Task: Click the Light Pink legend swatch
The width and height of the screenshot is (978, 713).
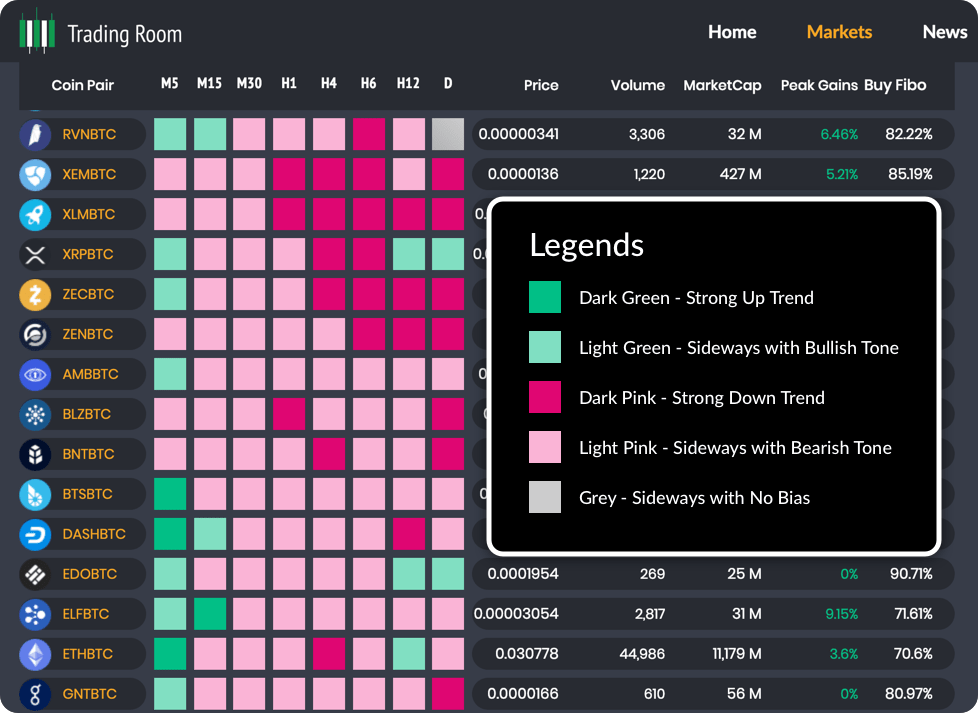Action: pos(545,447)
